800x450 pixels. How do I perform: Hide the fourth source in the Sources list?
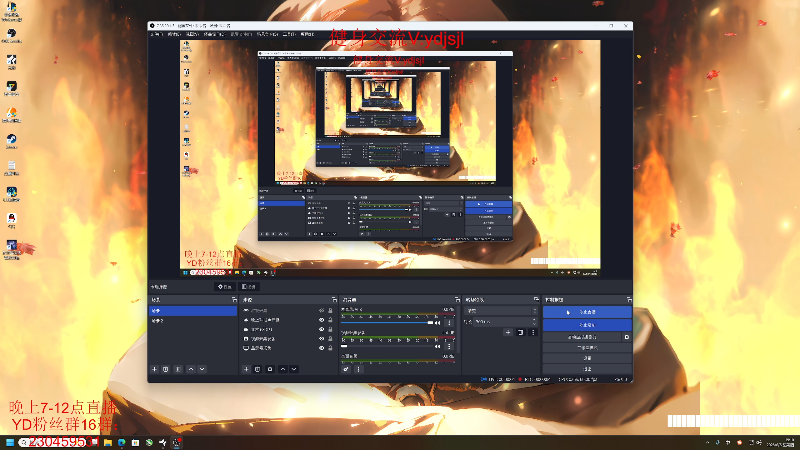click(321, 339)
